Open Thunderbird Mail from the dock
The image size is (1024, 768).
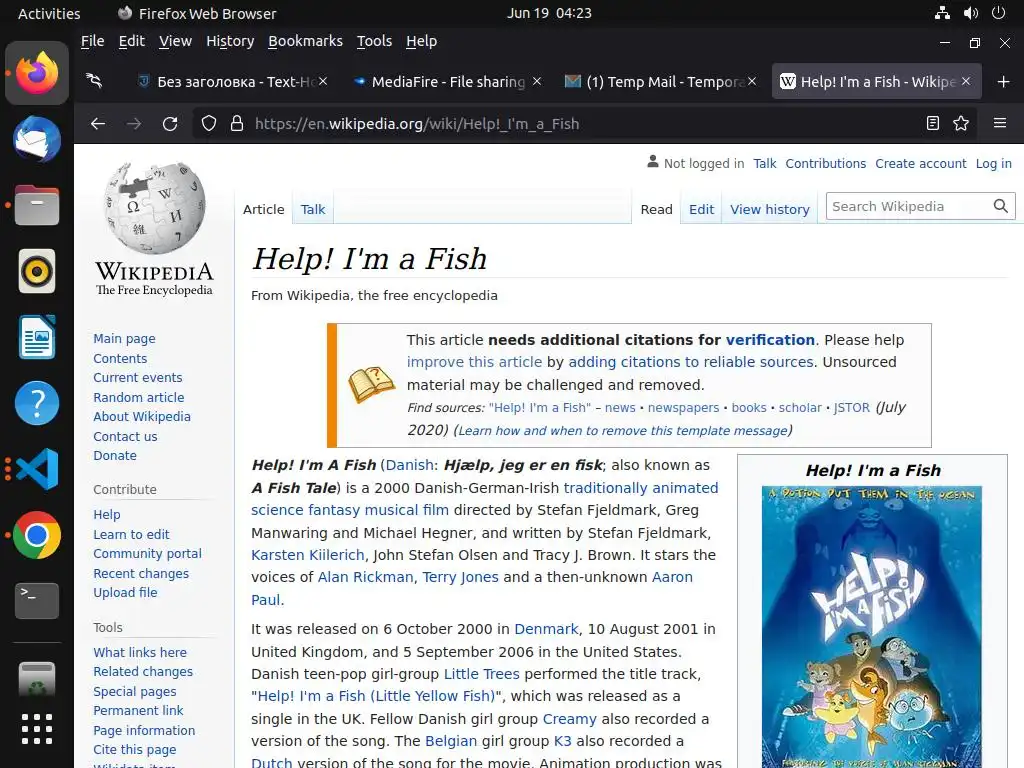pyautogui.click(x=37, y=139)
